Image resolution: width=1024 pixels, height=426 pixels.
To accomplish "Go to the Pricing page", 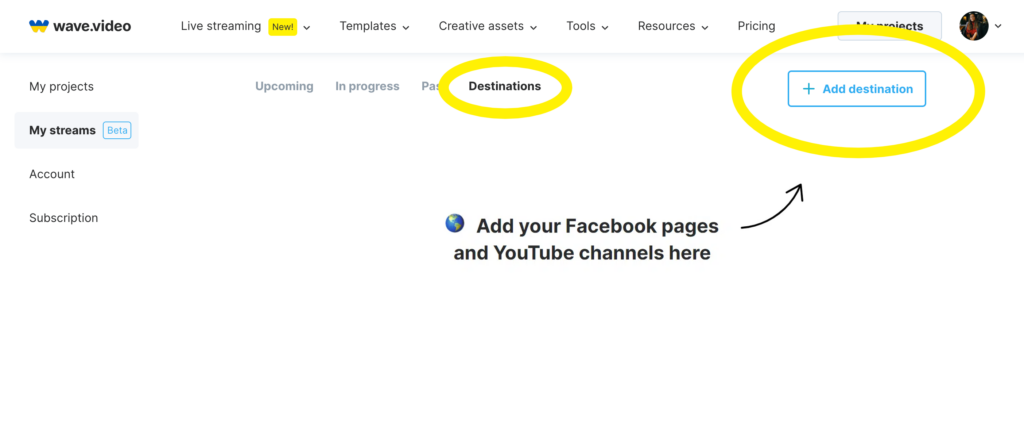I will click(x=756, y=26).
